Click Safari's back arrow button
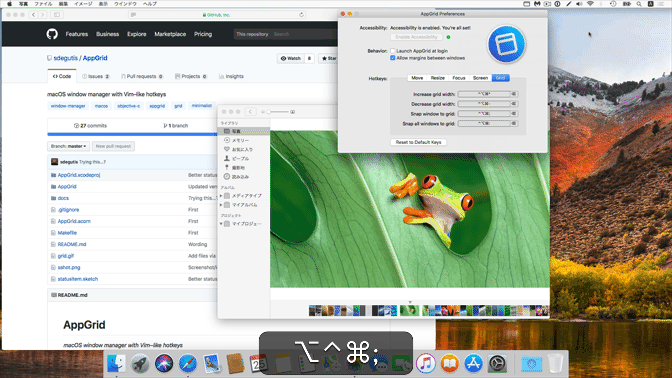This screenshot has height=378, width=672. (x=33, y=15)
